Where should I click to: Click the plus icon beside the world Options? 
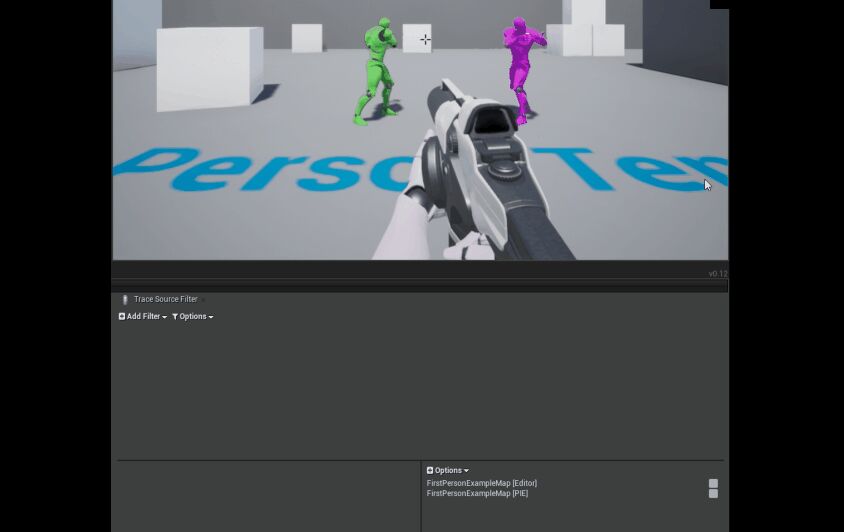click(430, 471)
